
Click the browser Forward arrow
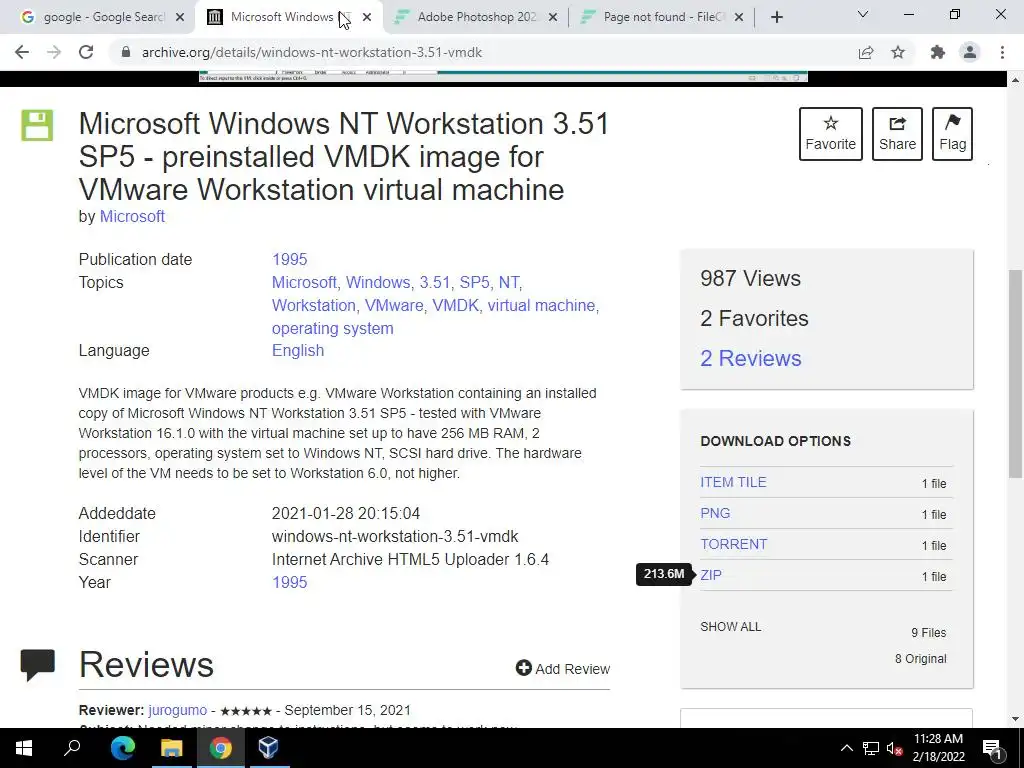pos(54,52)
